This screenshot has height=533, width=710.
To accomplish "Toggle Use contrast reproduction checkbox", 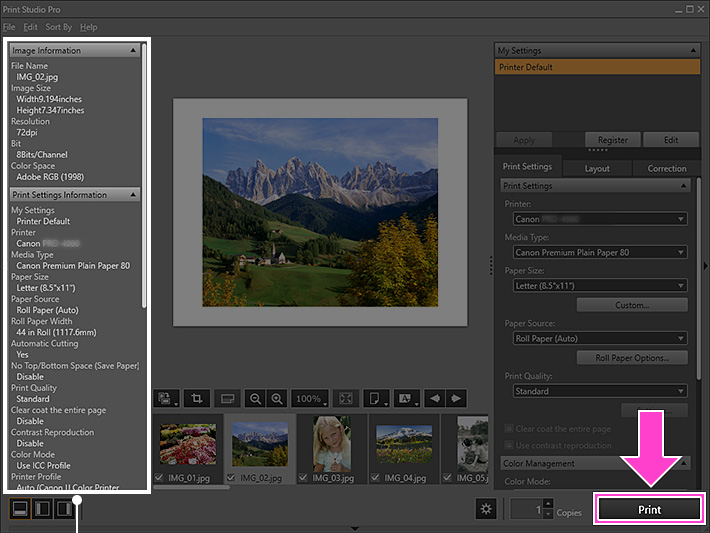I will coord(509,444).
